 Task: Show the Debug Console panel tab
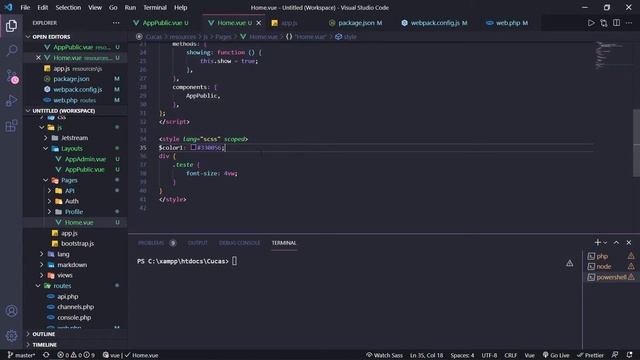[x=239, y=243]
